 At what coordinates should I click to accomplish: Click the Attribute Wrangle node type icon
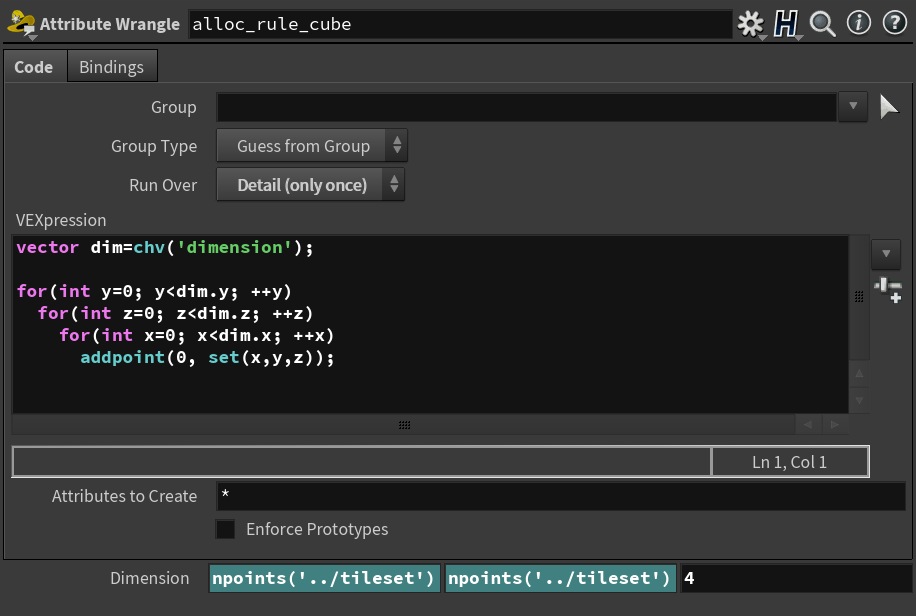pyautogui.click(x=21, y=24)
